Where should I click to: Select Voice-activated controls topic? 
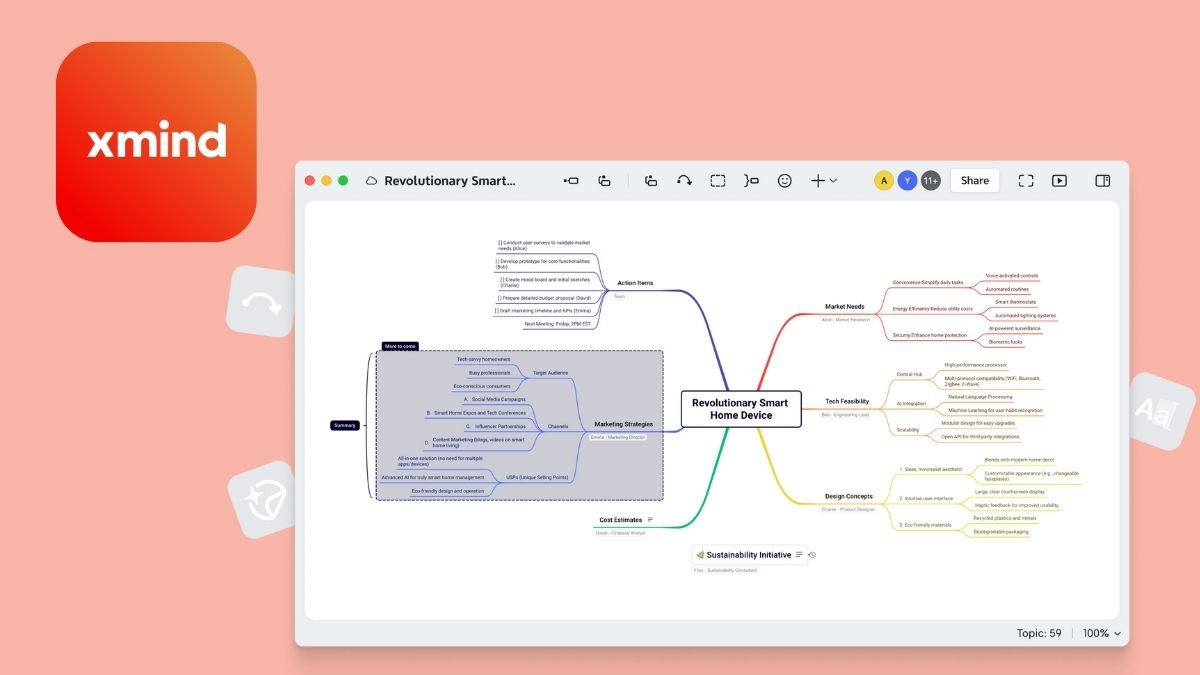(x=1012, y=275)
